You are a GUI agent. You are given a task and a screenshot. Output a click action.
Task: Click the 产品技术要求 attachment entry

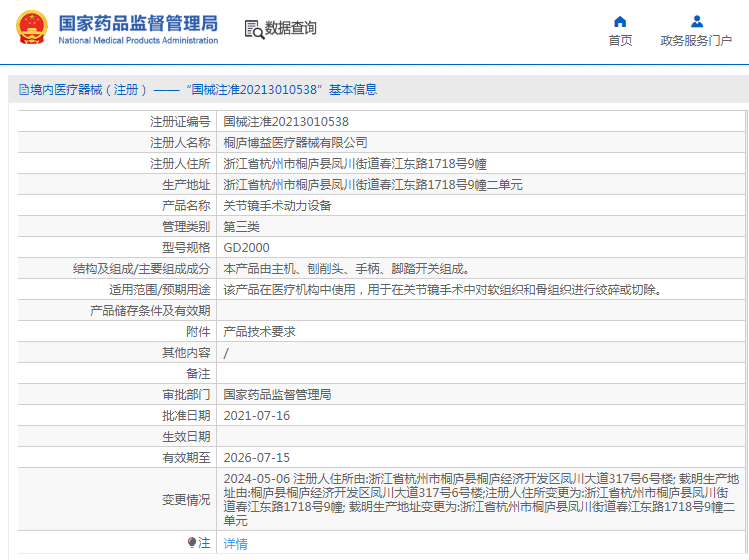(x=259, y=332)
